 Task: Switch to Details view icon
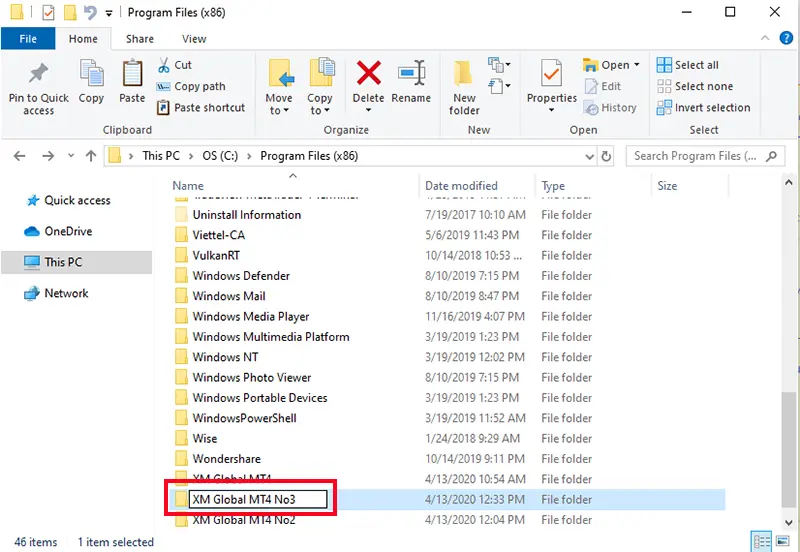click(x=762, y=541)
